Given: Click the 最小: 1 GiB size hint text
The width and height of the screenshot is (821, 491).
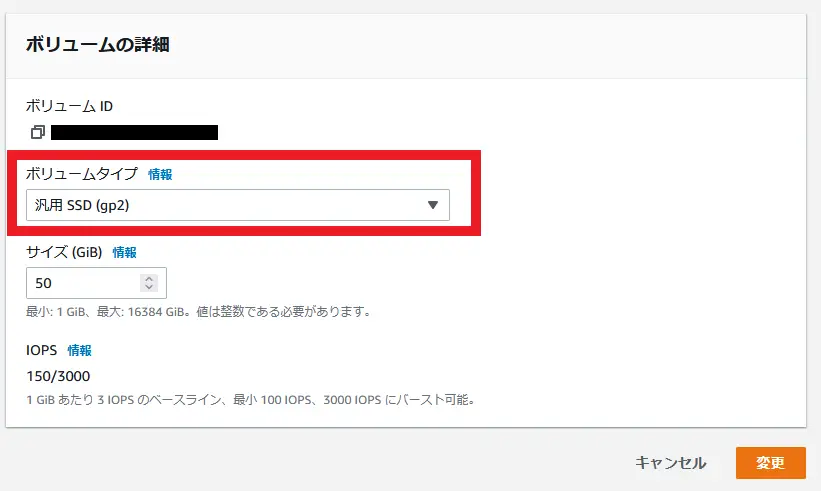Looking at the screenshot, I should click(199, 311).
